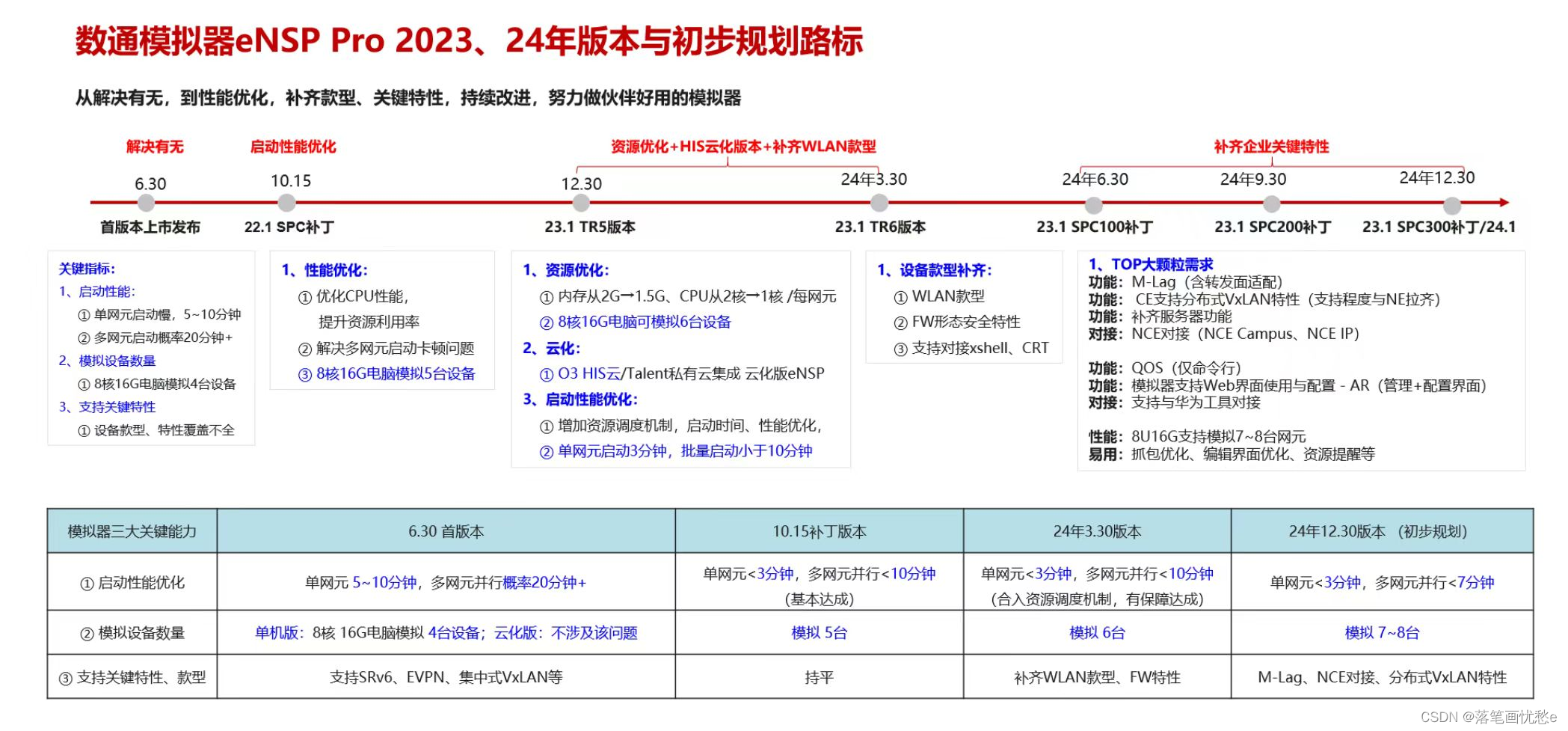Click the cell 持平

pos(820,677)
